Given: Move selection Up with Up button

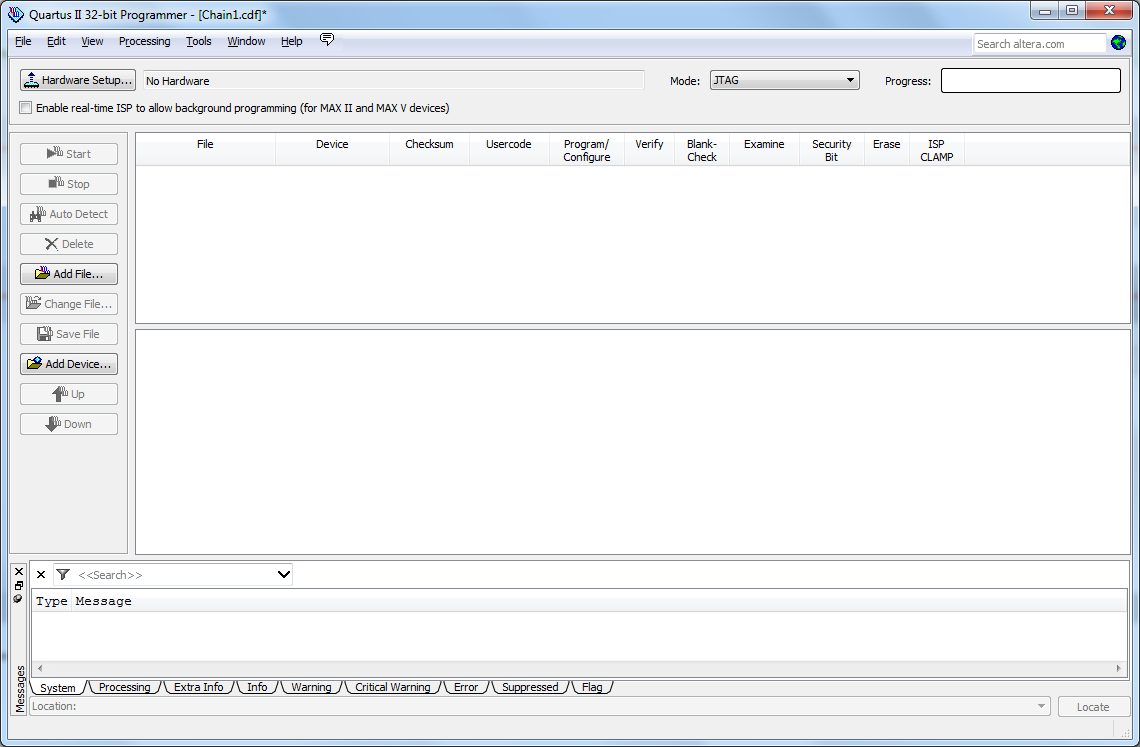Looking at the screenshot, I should click(69, 394).
